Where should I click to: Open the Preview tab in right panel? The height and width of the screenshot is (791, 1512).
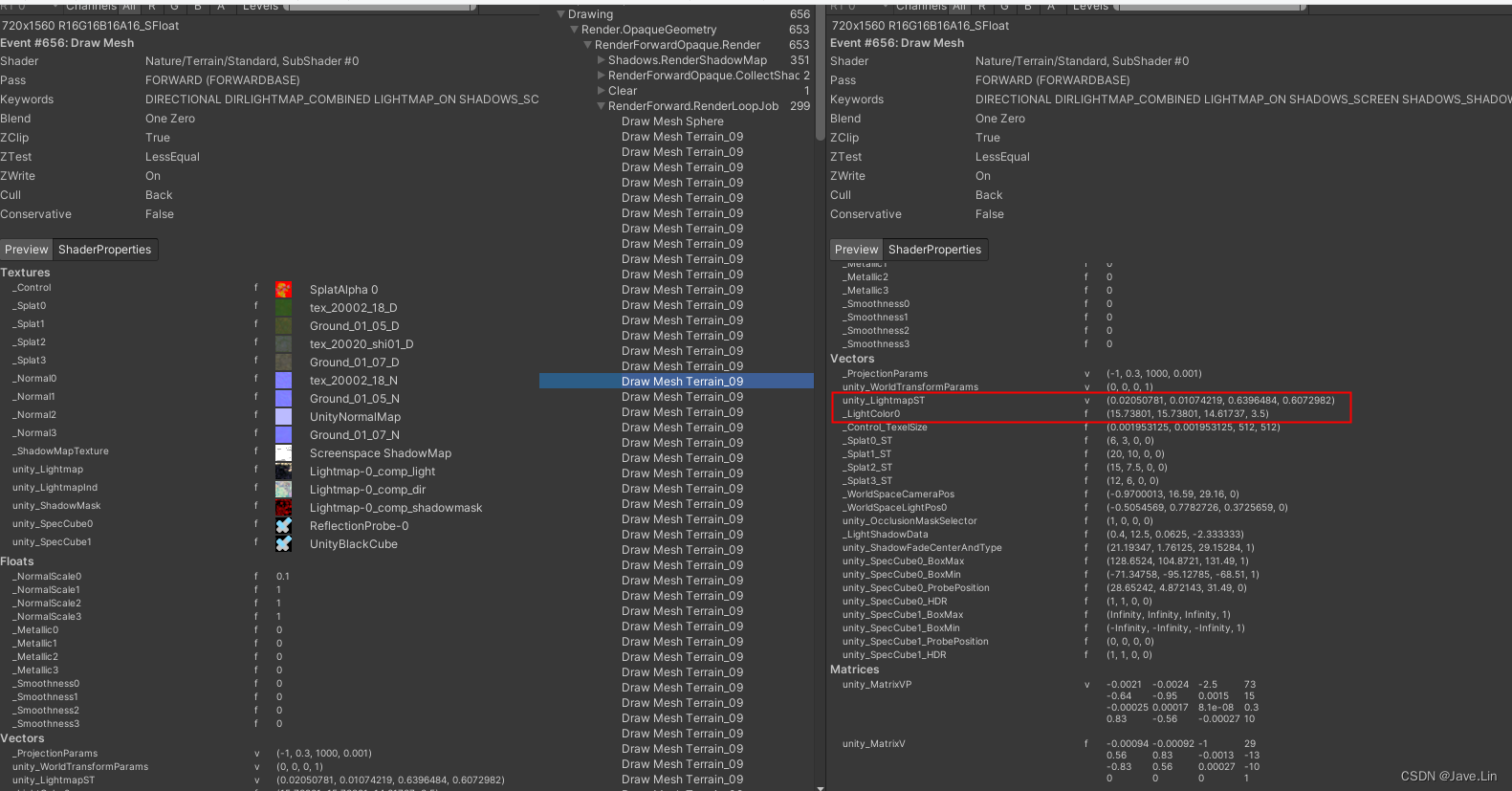click(856, 250)
